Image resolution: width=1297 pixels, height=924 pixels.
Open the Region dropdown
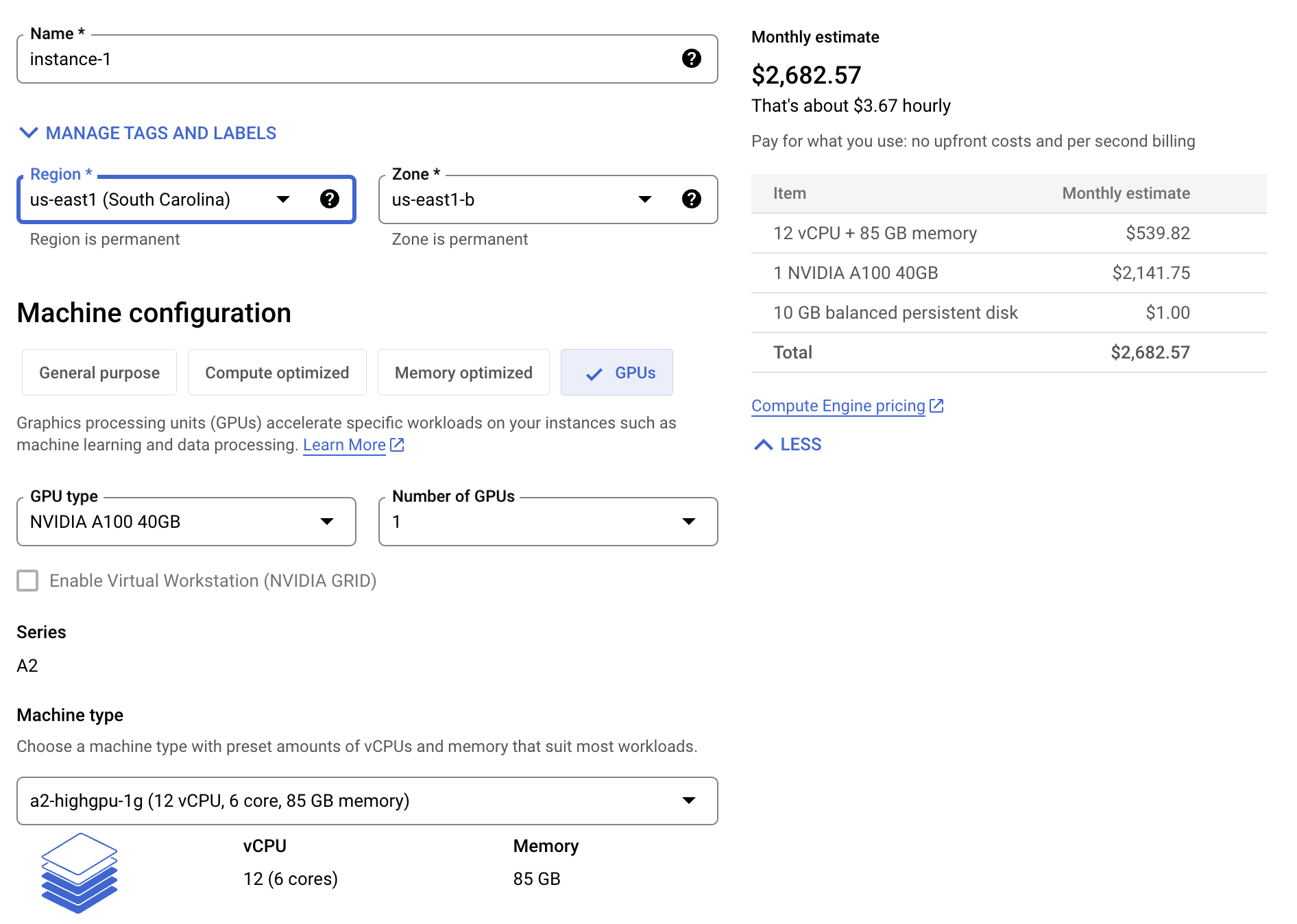click(283, 199)
